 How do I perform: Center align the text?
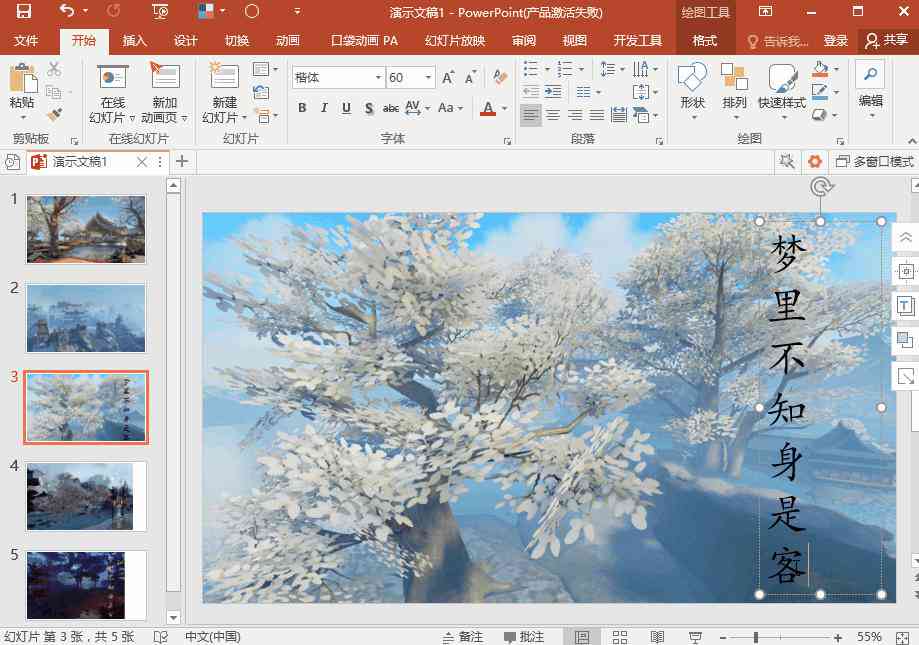[x=553, y=114]
